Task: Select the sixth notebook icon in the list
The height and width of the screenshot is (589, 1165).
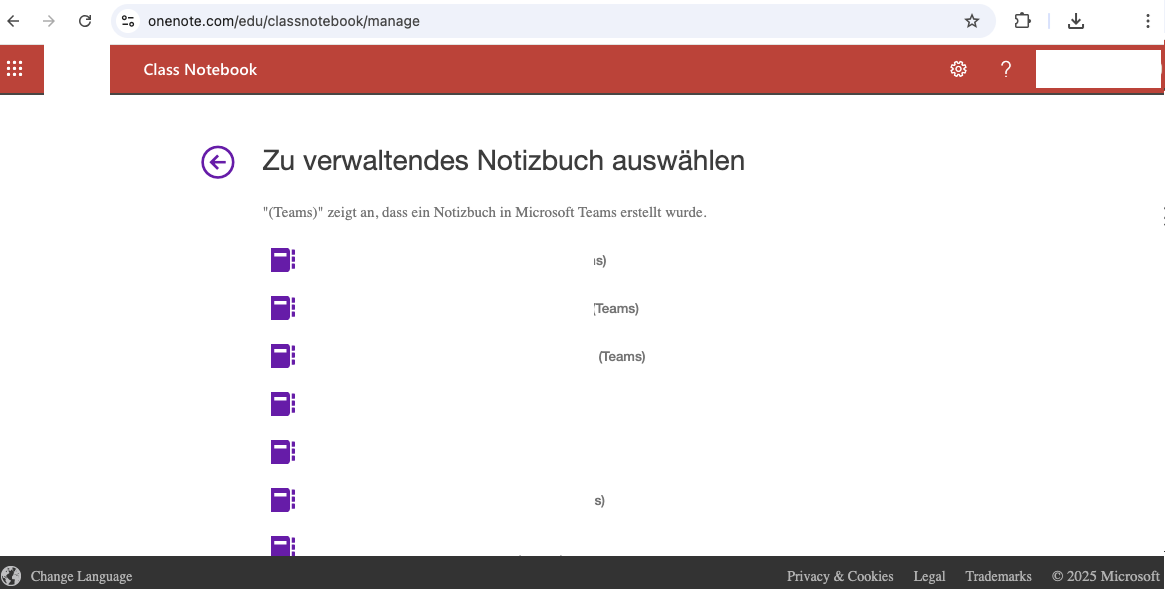Action: [282, 500]
